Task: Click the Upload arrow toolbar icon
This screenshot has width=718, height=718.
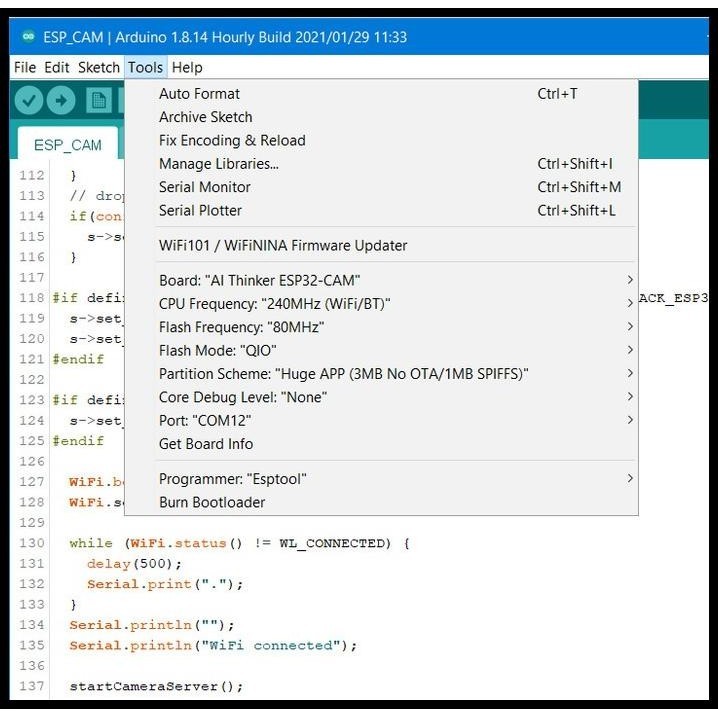Action: pos(62,100)
